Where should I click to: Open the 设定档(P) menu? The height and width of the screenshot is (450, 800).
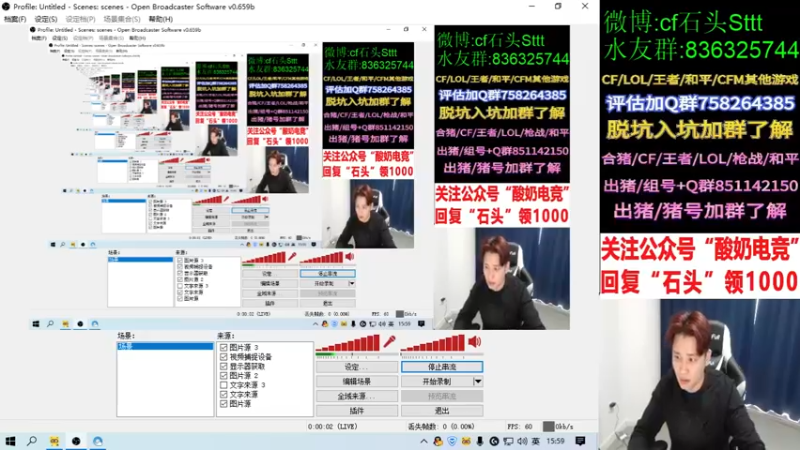[81, 19]
